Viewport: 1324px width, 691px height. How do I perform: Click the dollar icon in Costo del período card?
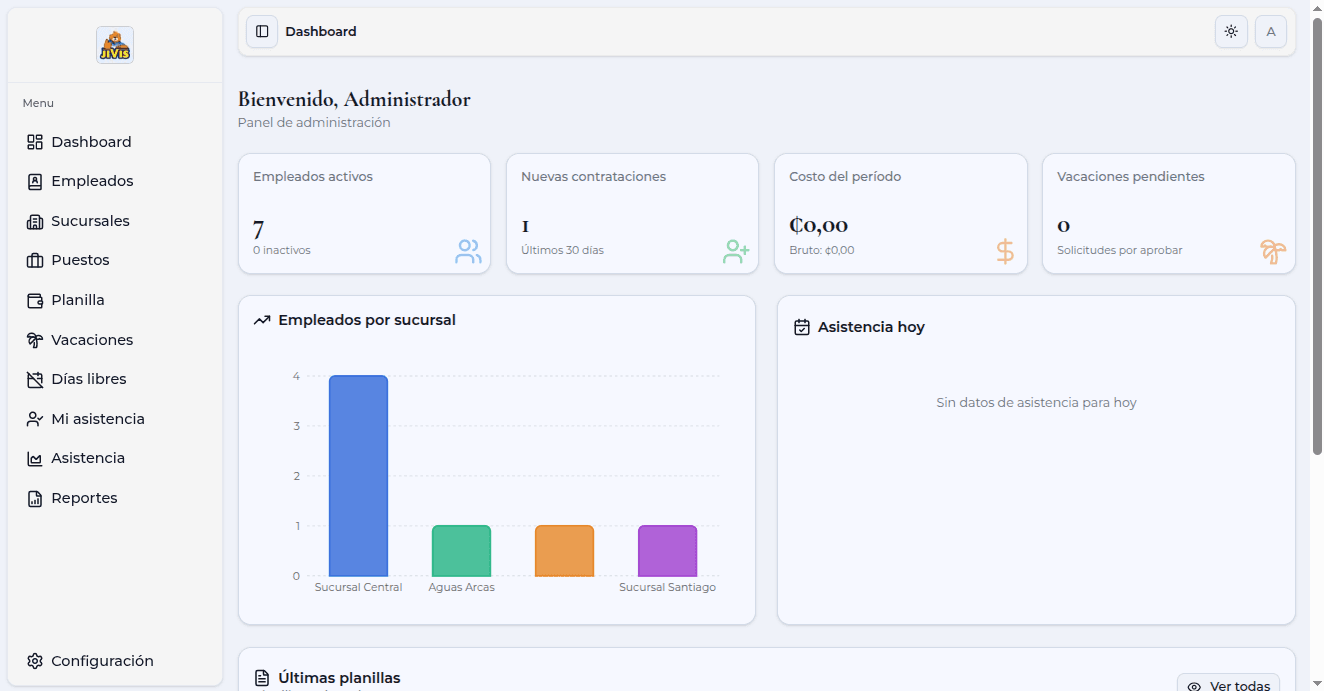(1005, 252)
